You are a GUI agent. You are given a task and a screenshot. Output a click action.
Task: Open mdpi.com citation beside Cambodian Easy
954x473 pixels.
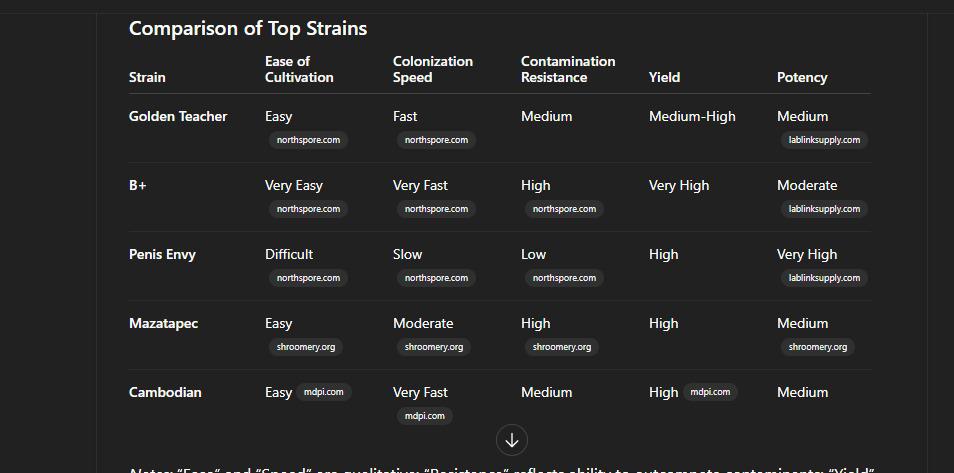pyautogui.click(x=324, y=392)
